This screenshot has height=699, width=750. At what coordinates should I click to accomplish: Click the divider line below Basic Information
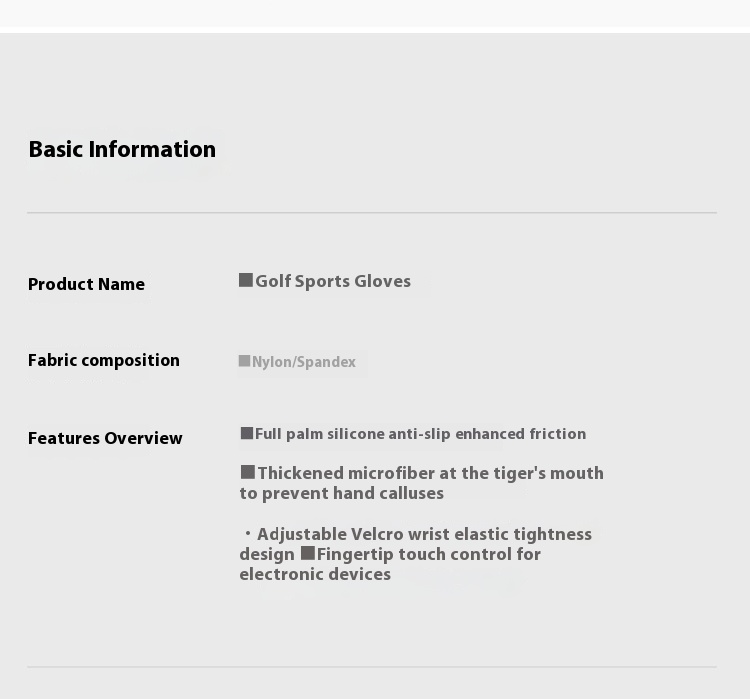(372, 213)
